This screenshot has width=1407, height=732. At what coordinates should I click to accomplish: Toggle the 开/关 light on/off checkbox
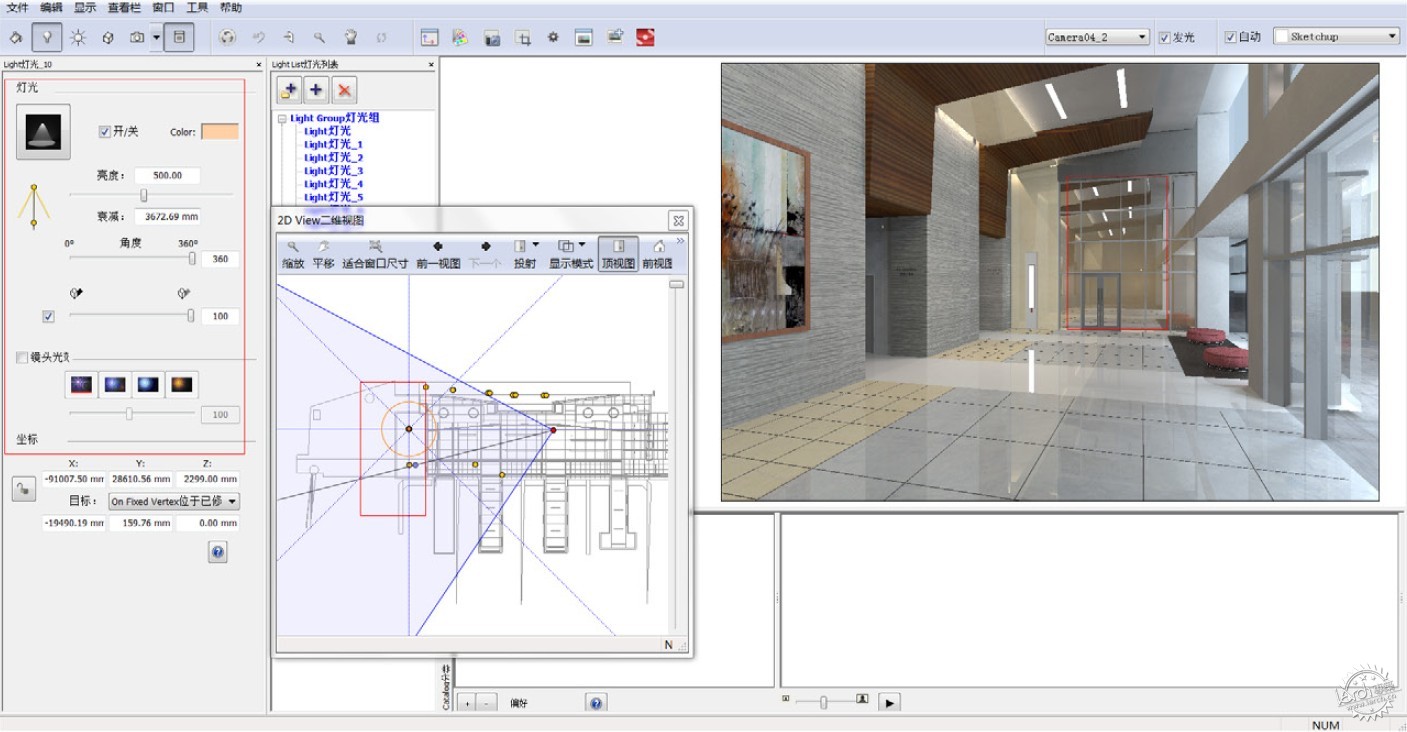tap(105, 132)
